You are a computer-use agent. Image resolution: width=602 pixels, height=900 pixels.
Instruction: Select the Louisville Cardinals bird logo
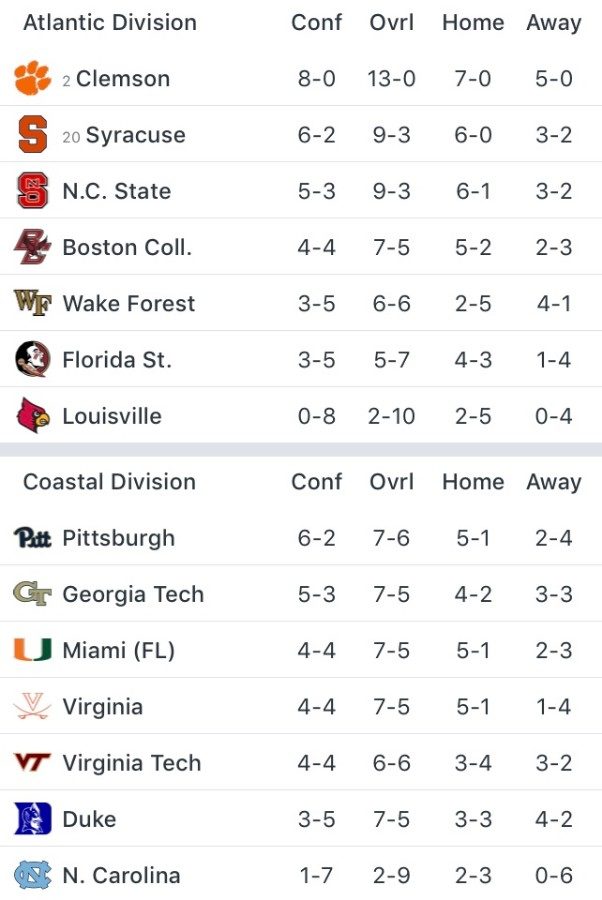(x=32, y=415)
